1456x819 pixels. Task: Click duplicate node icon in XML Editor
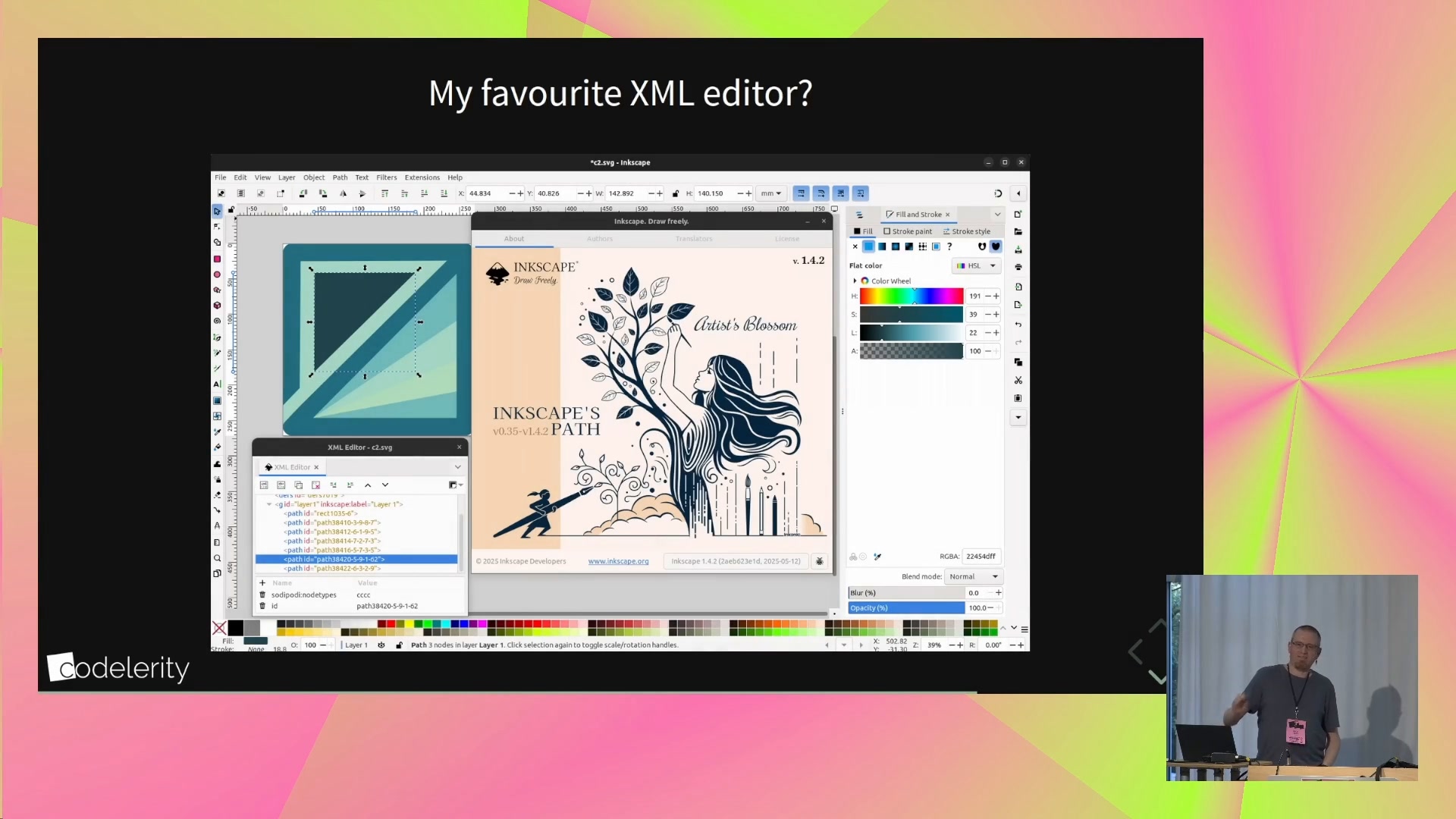(x=298, y=485)
